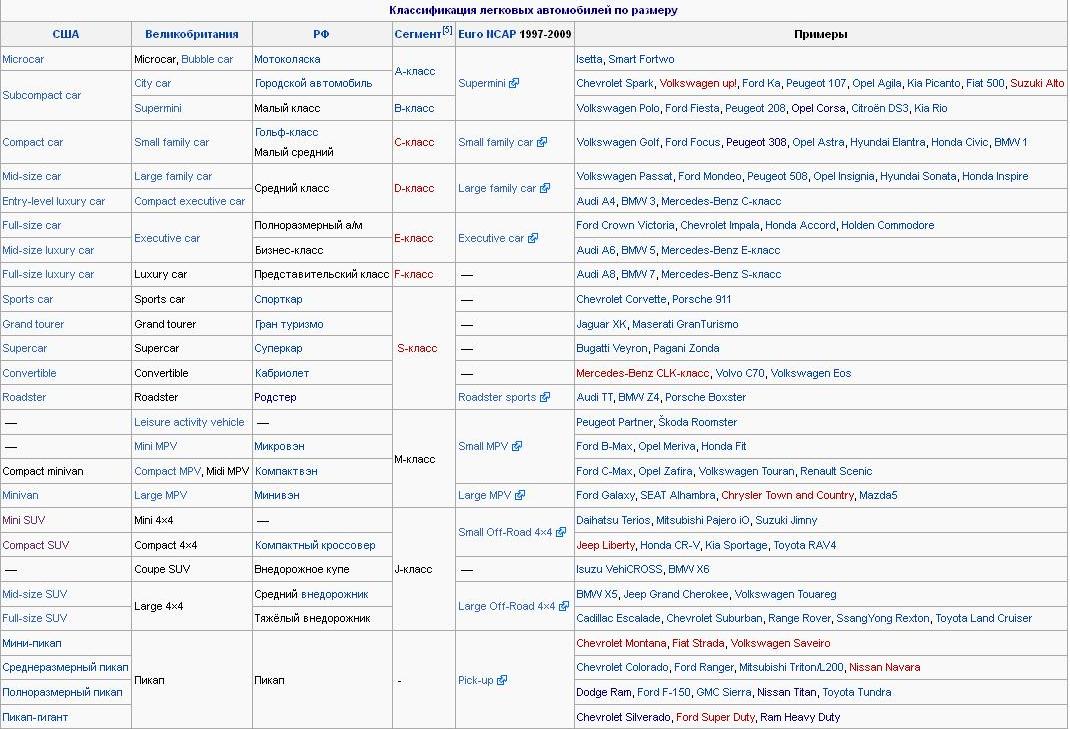Open the Full-size luxury car link
This screenshot has height=729, width=1070.
[48, 274]
